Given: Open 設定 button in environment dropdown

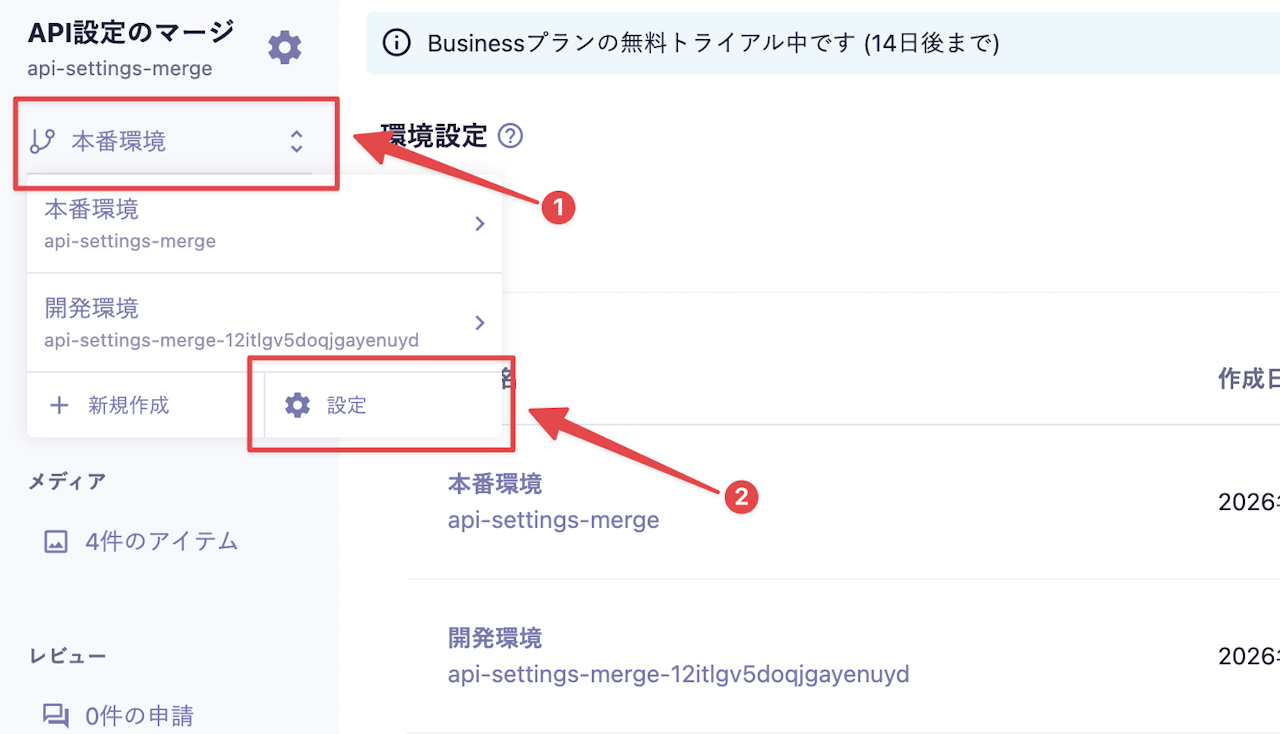Looking at the screenshot, I should tap(382, 405).
